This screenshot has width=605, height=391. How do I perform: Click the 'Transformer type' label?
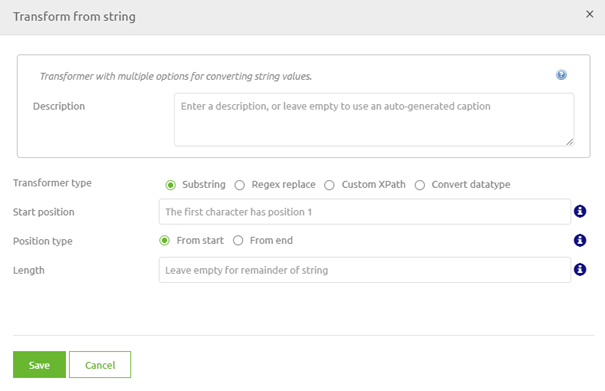[52, 183]
